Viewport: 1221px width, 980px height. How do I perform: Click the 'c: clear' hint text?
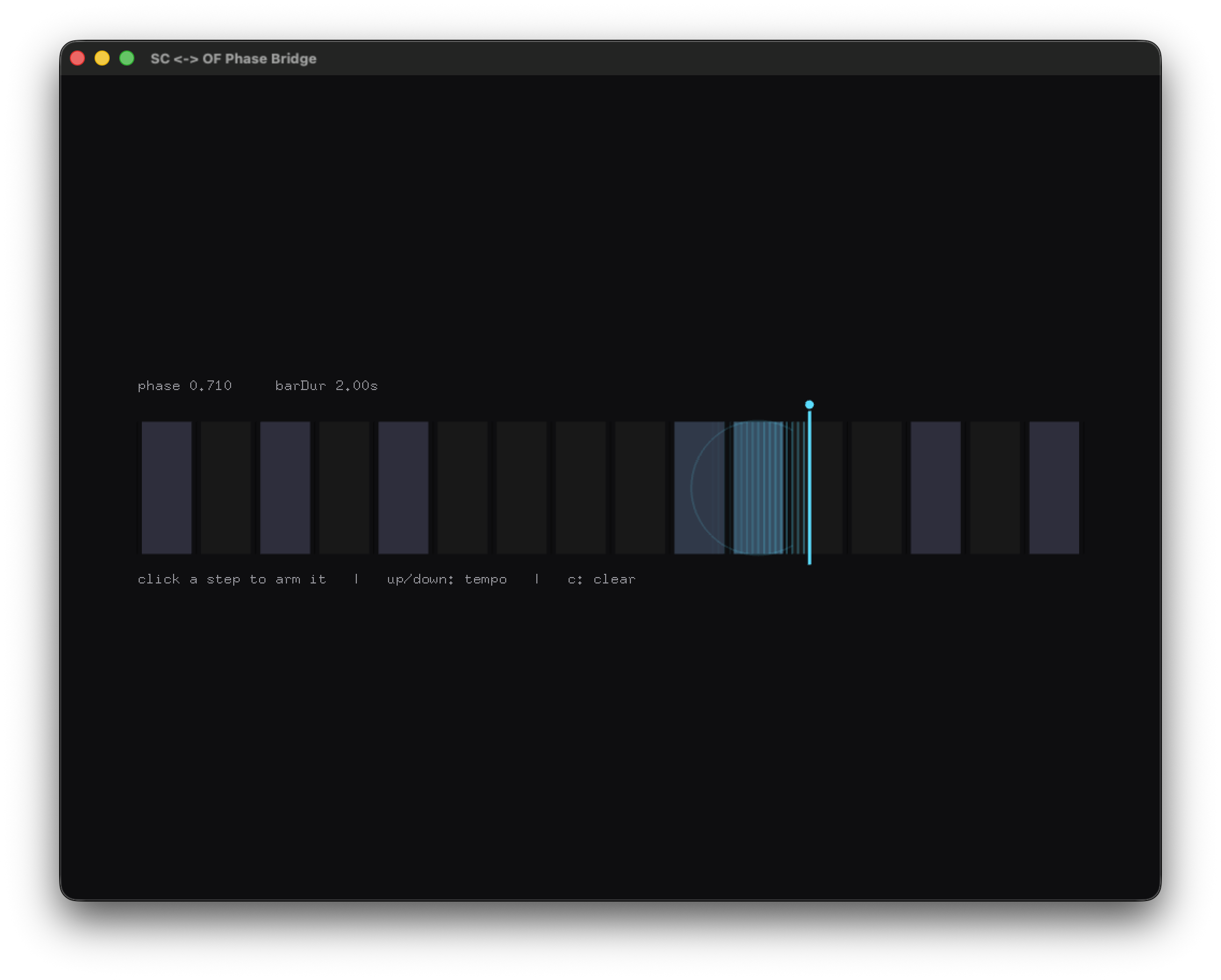click(x=601, y=579)
